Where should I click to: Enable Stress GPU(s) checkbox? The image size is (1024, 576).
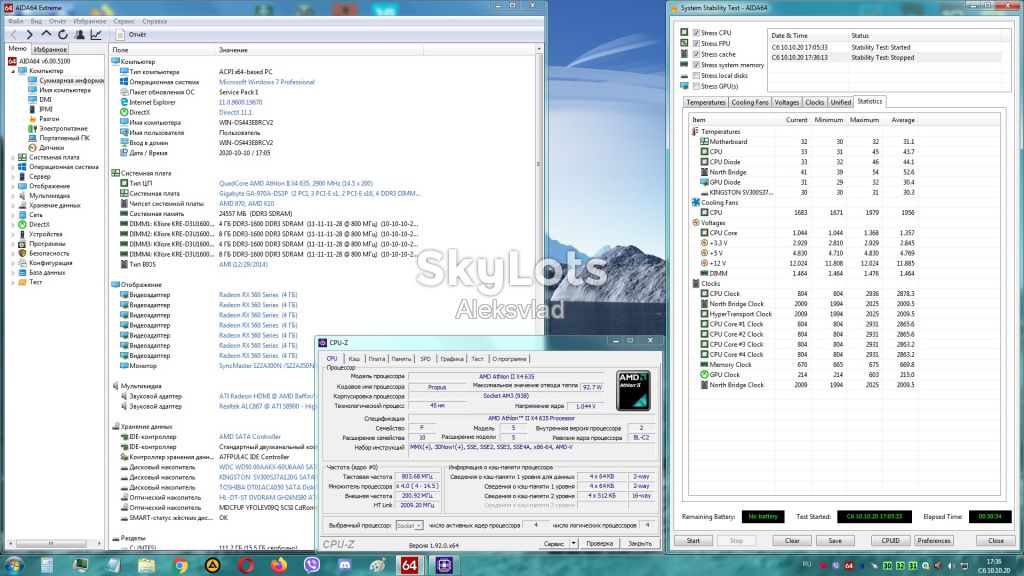coord(696,86)
